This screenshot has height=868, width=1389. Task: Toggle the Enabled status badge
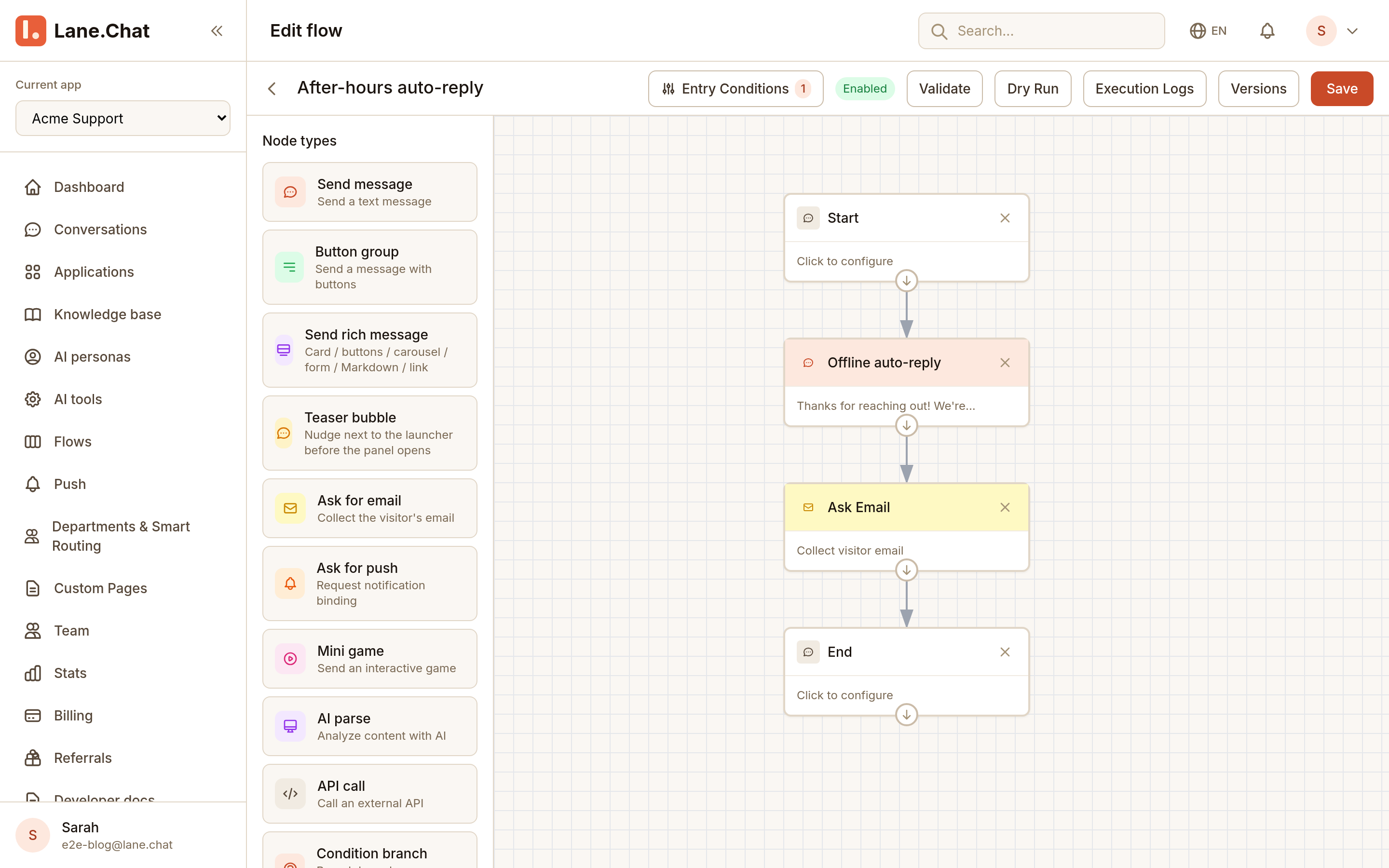[864, 88]
